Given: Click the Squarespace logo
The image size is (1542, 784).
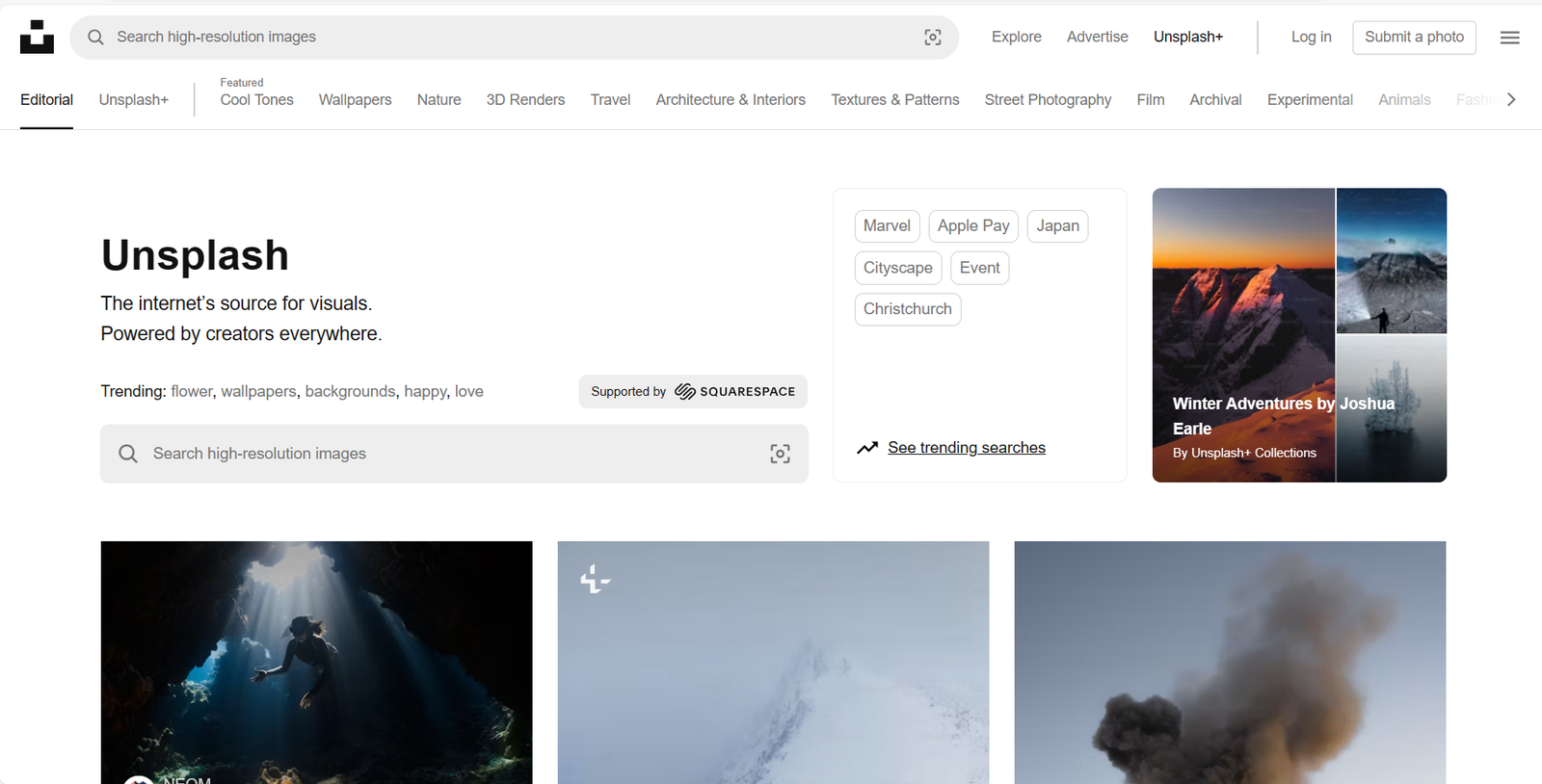Looking at the screenshot, I should tap(734, 392).
